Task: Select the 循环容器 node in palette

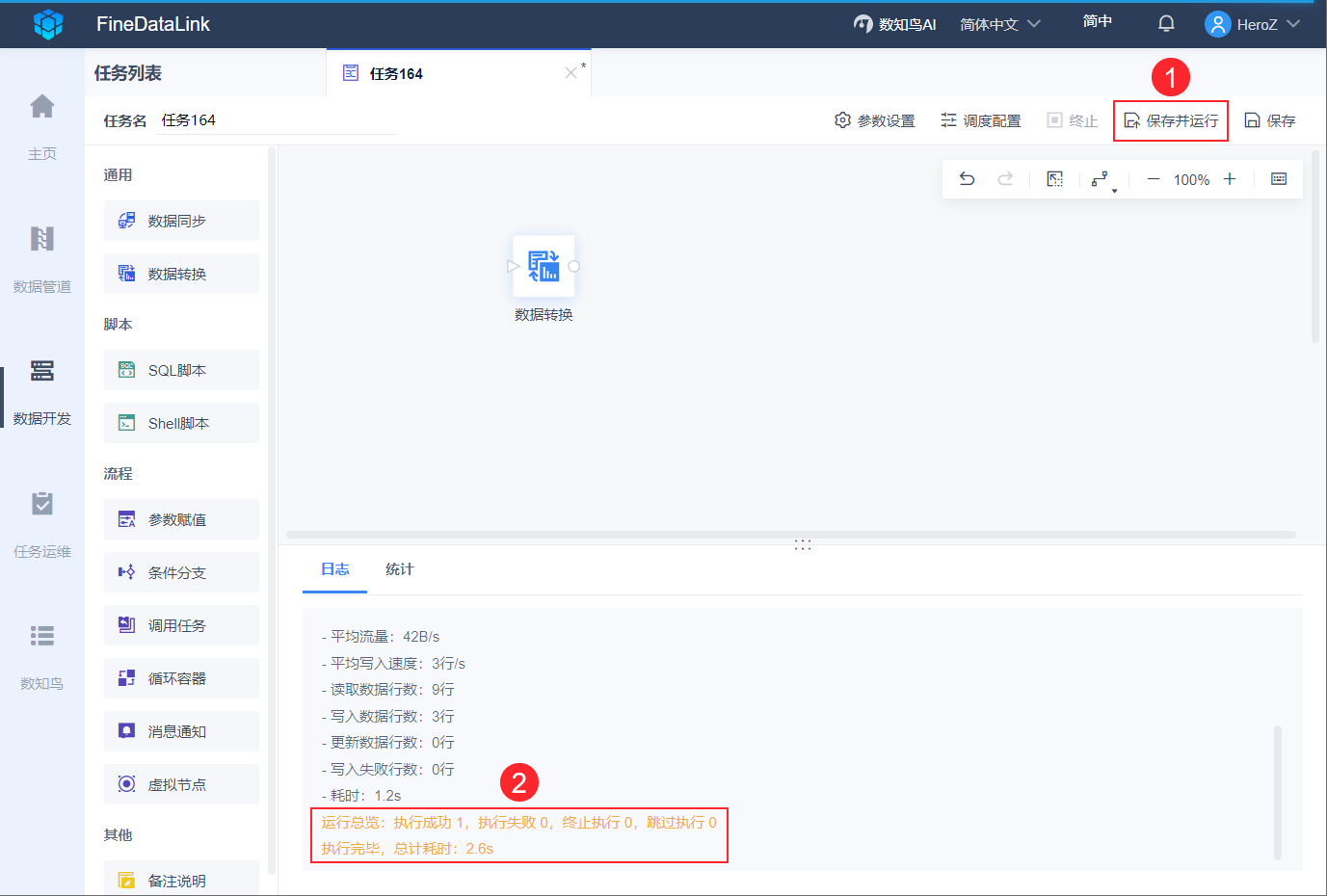Action: (x=181, y=678)
